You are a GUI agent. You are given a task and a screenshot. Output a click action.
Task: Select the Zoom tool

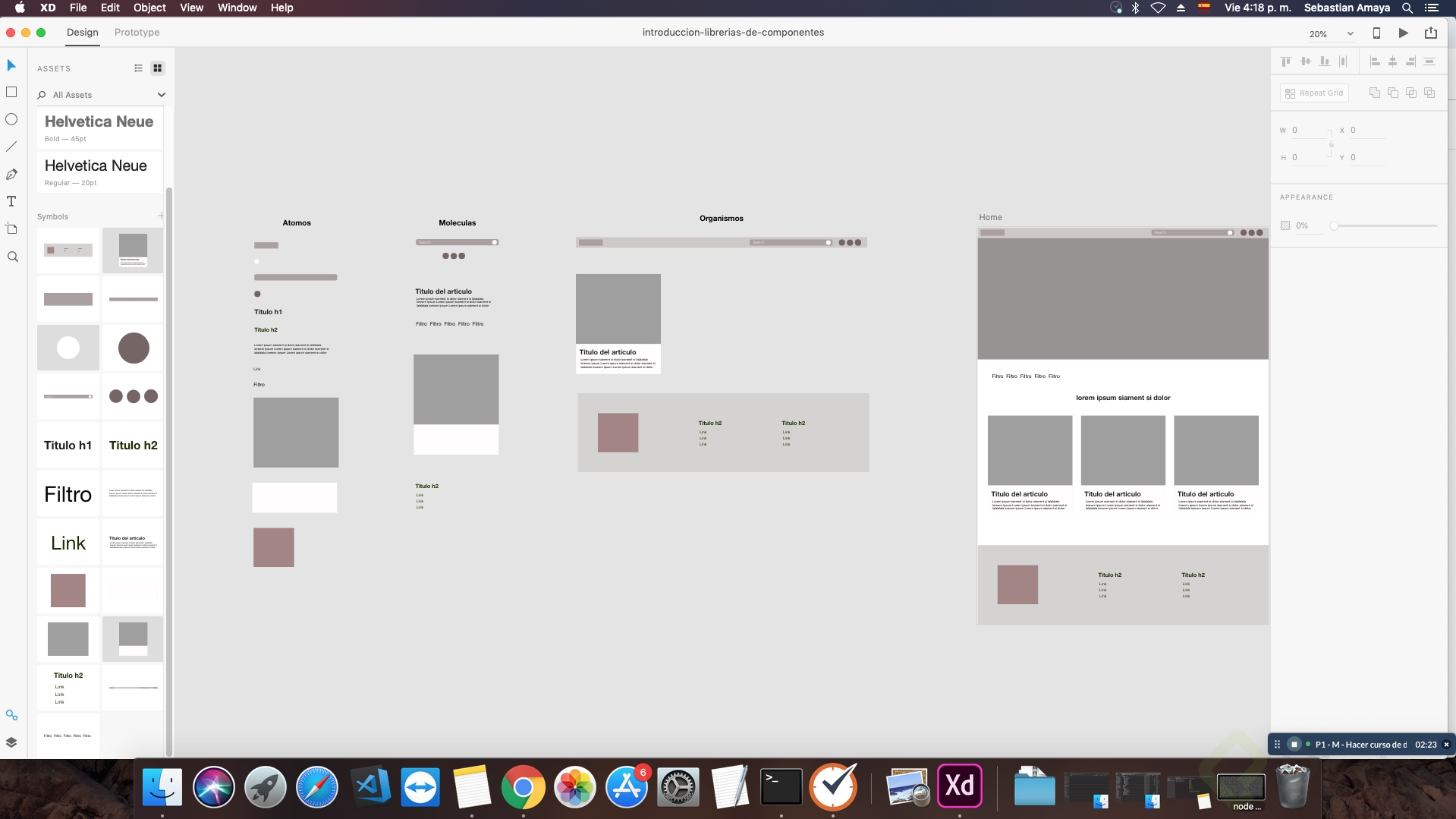[12, 257]
